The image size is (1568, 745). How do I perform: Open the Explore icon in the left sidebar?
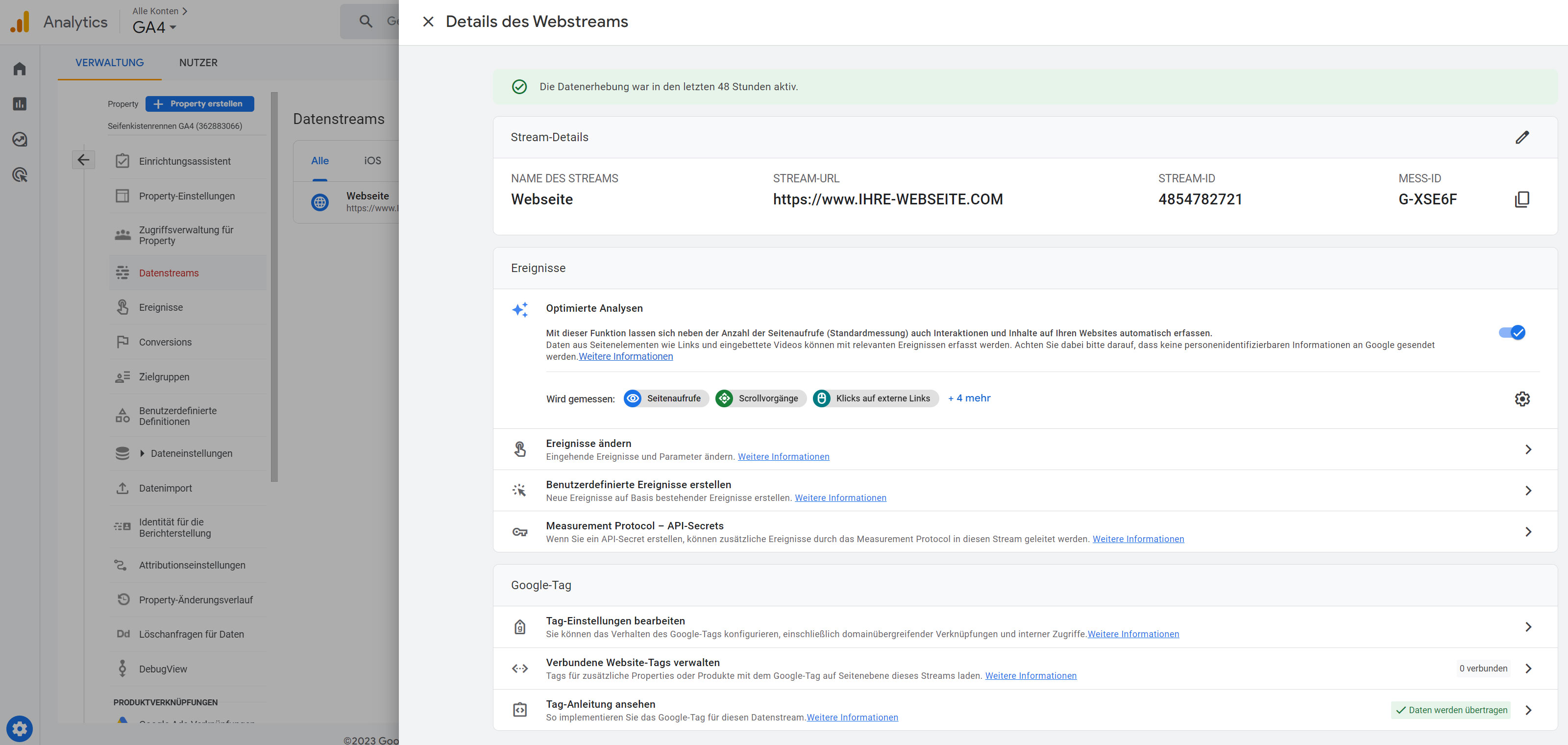20,139
